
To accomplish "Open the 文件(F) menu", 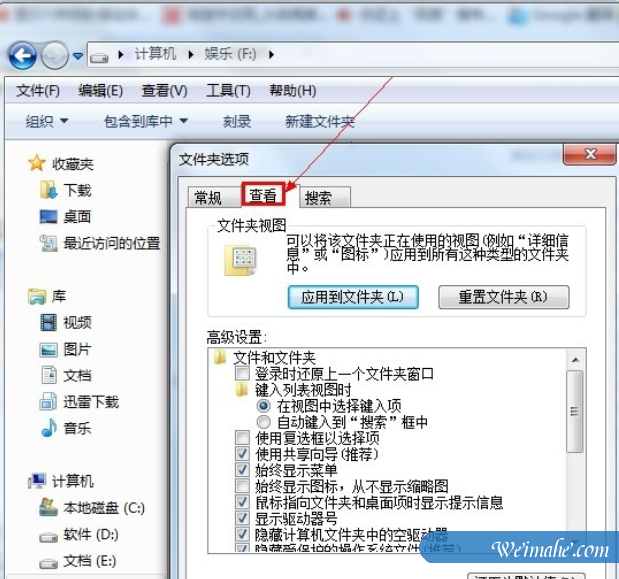I will click(38, 91).
